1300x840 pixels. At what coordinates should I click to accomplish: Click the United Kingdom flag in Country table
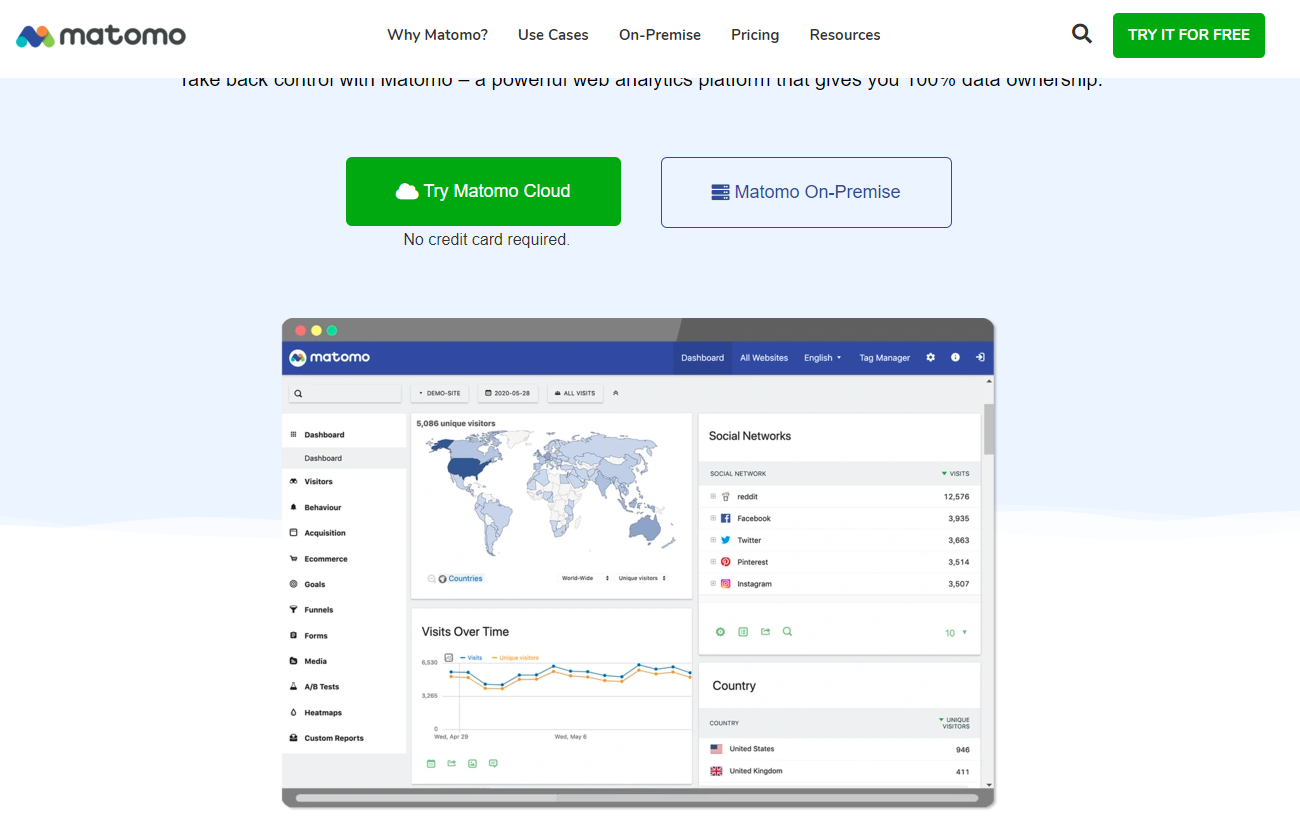(x=716, y=771)
